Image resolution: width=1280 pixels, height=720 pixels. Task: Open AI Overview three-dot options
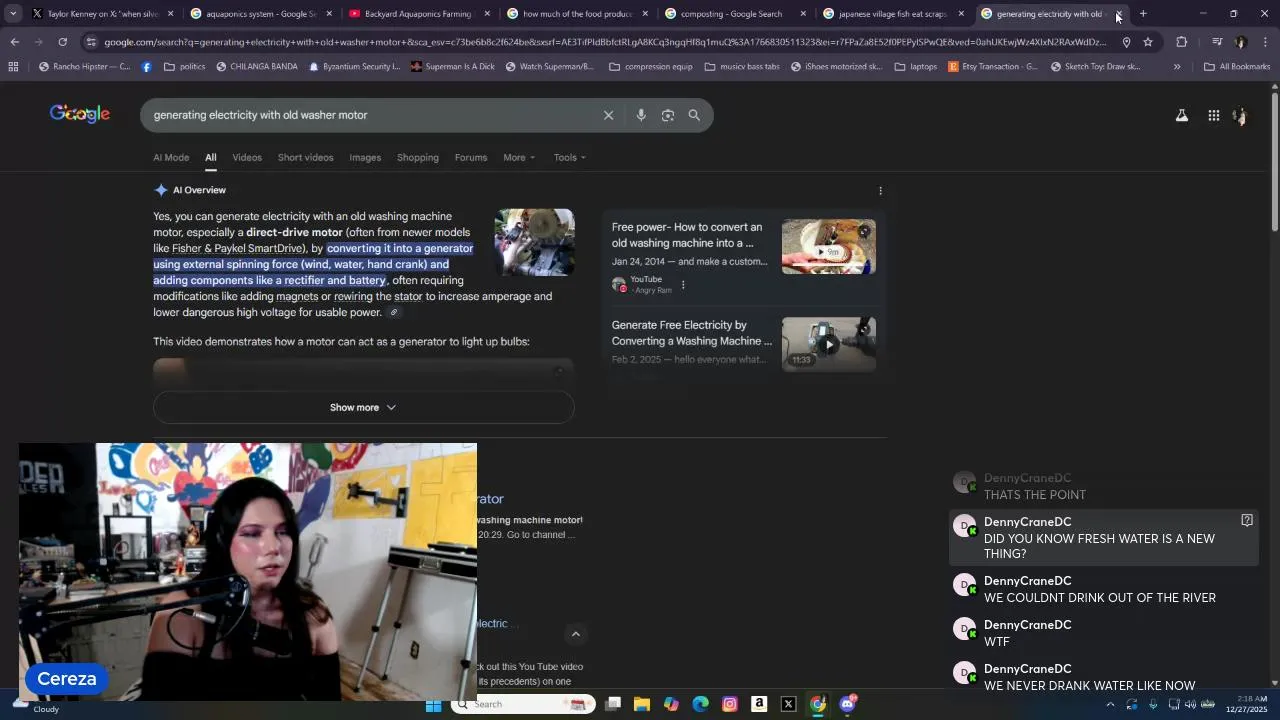[x=880, y=190]
